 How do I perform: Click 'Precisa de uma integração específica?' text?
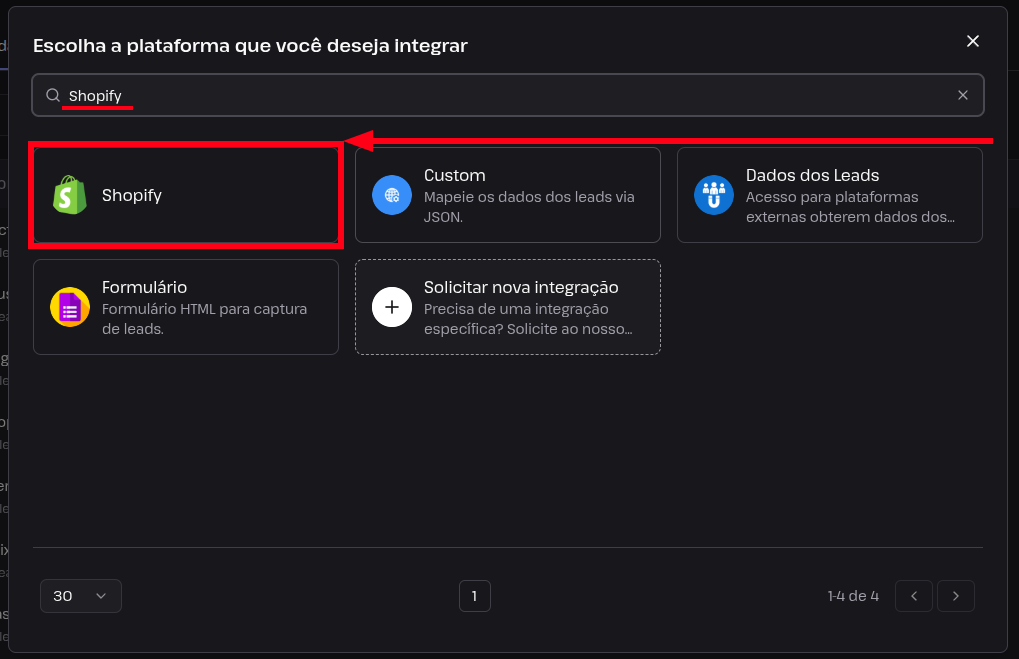click(528, 318)
